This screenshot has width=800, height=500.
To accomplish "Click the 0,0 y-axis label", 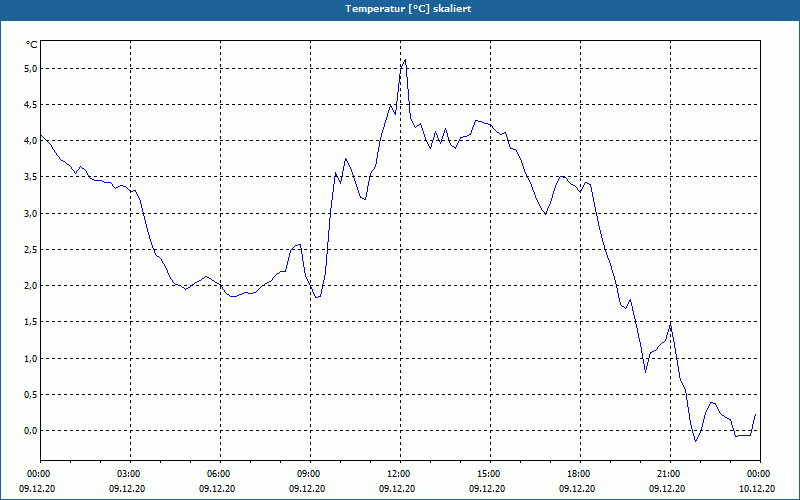I will click(32, 431).
